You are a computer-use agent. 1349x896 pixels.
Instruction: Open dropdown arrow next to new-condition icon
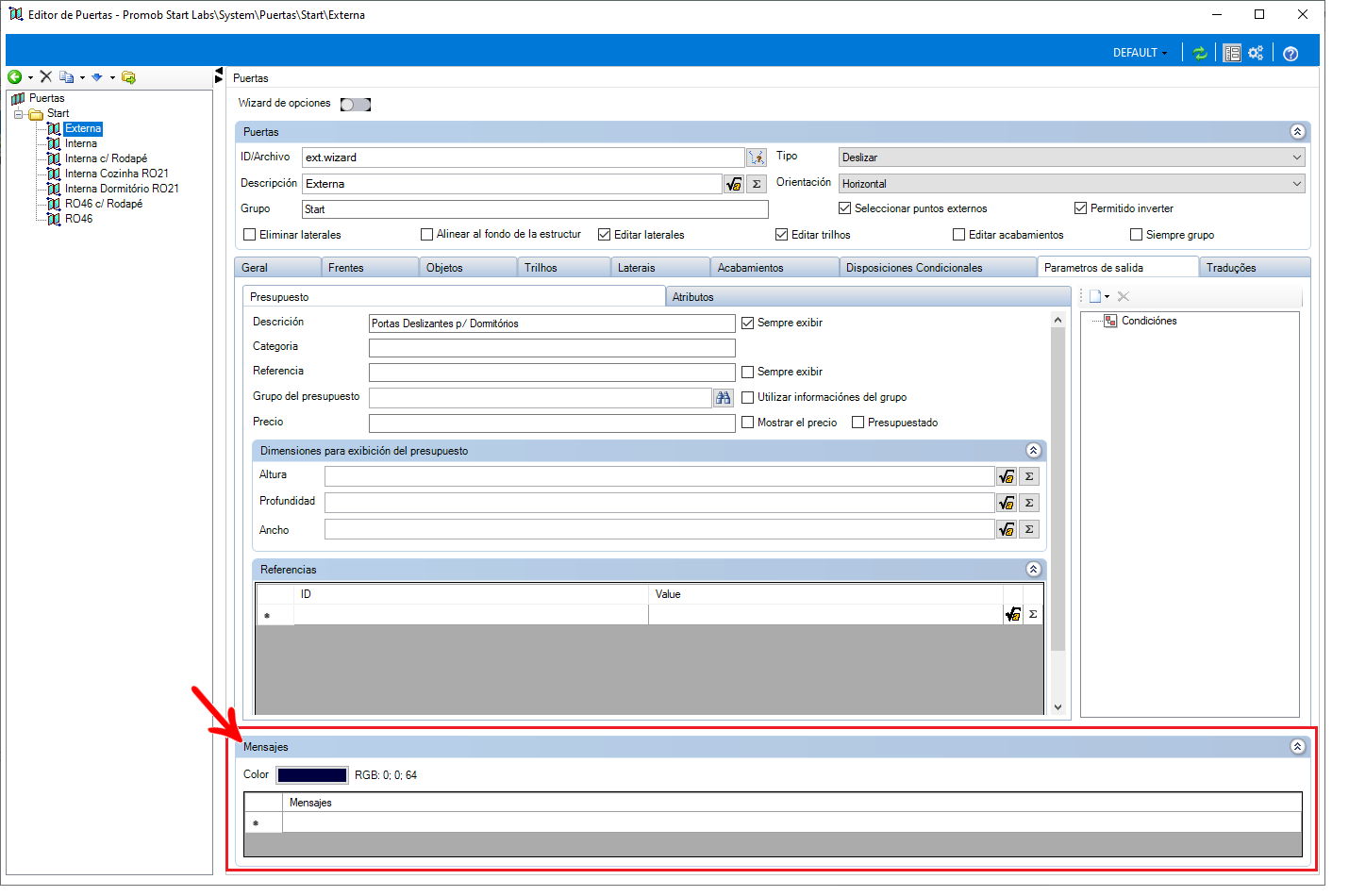coord(1107,297)
